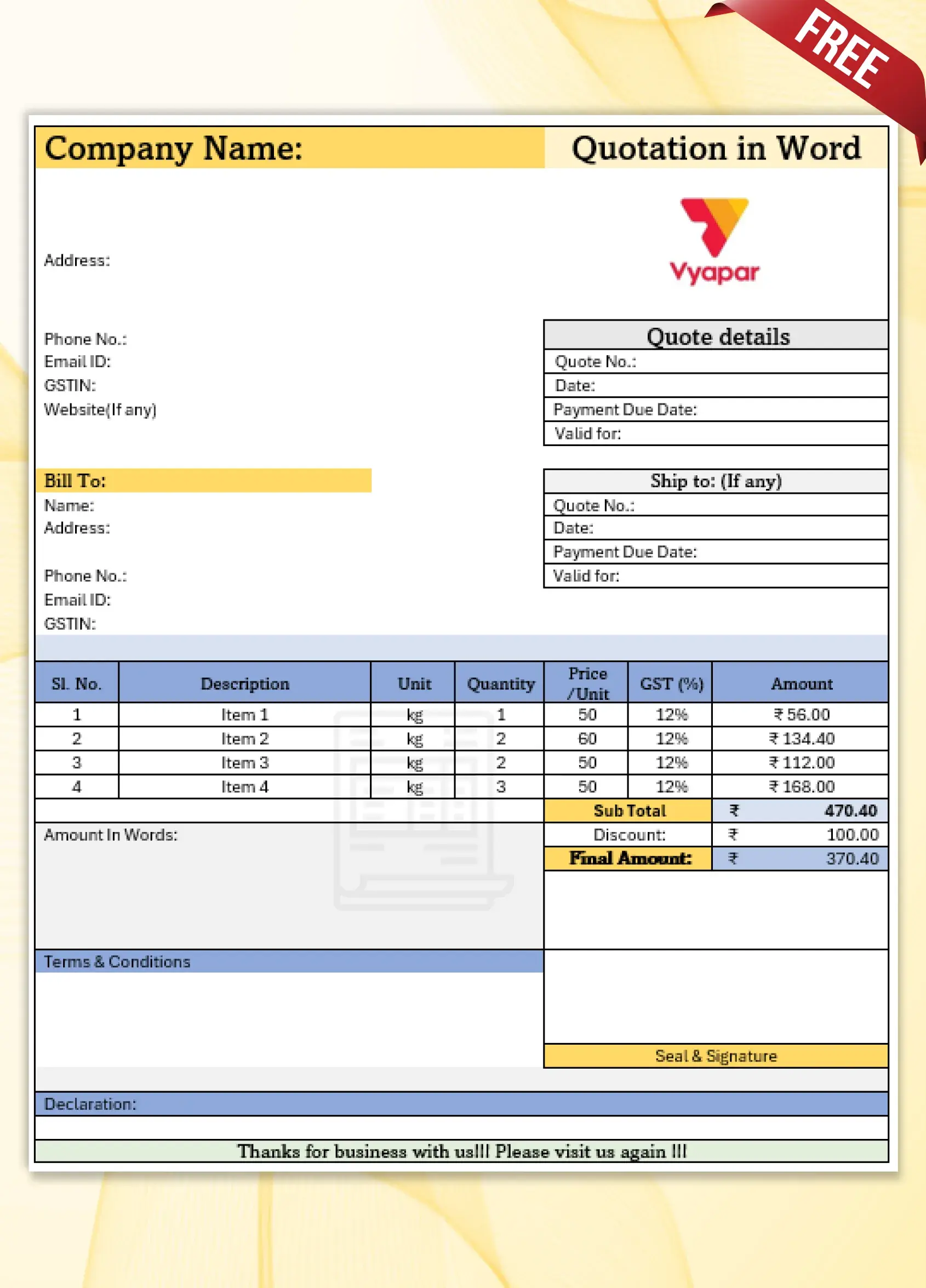The width and height of the screenshot is (926, 1288).
Task: Click Valid for field under Ship to
Action: tap(716, 576)
